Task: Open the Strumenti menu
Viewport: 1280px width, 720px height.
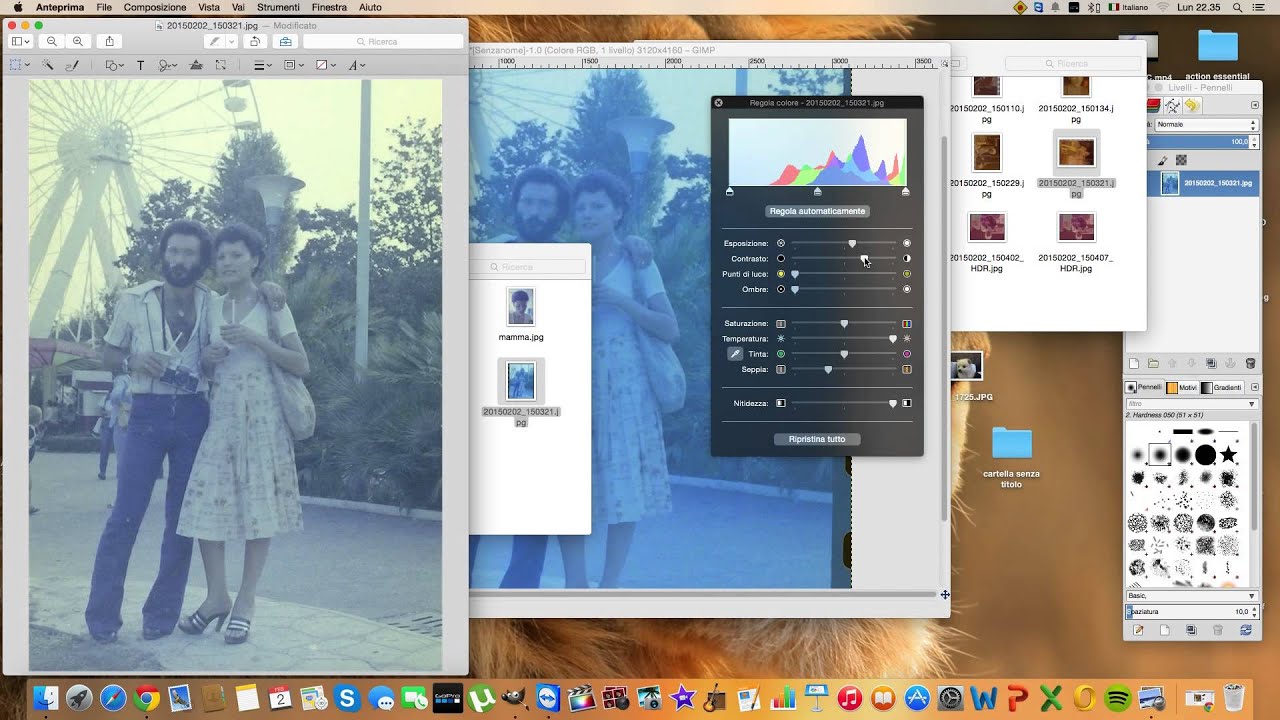Action: [x=278, y=7]
